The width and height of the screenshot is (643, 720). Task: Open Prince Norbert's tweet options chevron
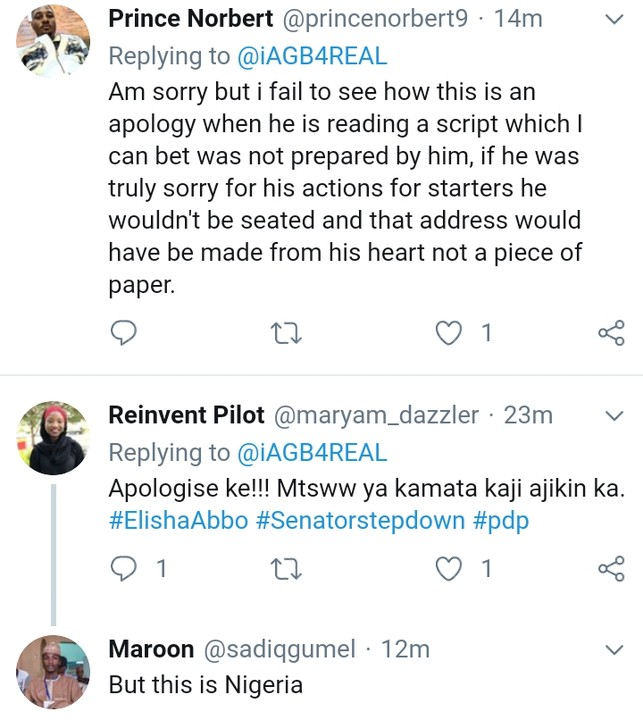coord(616,17)
